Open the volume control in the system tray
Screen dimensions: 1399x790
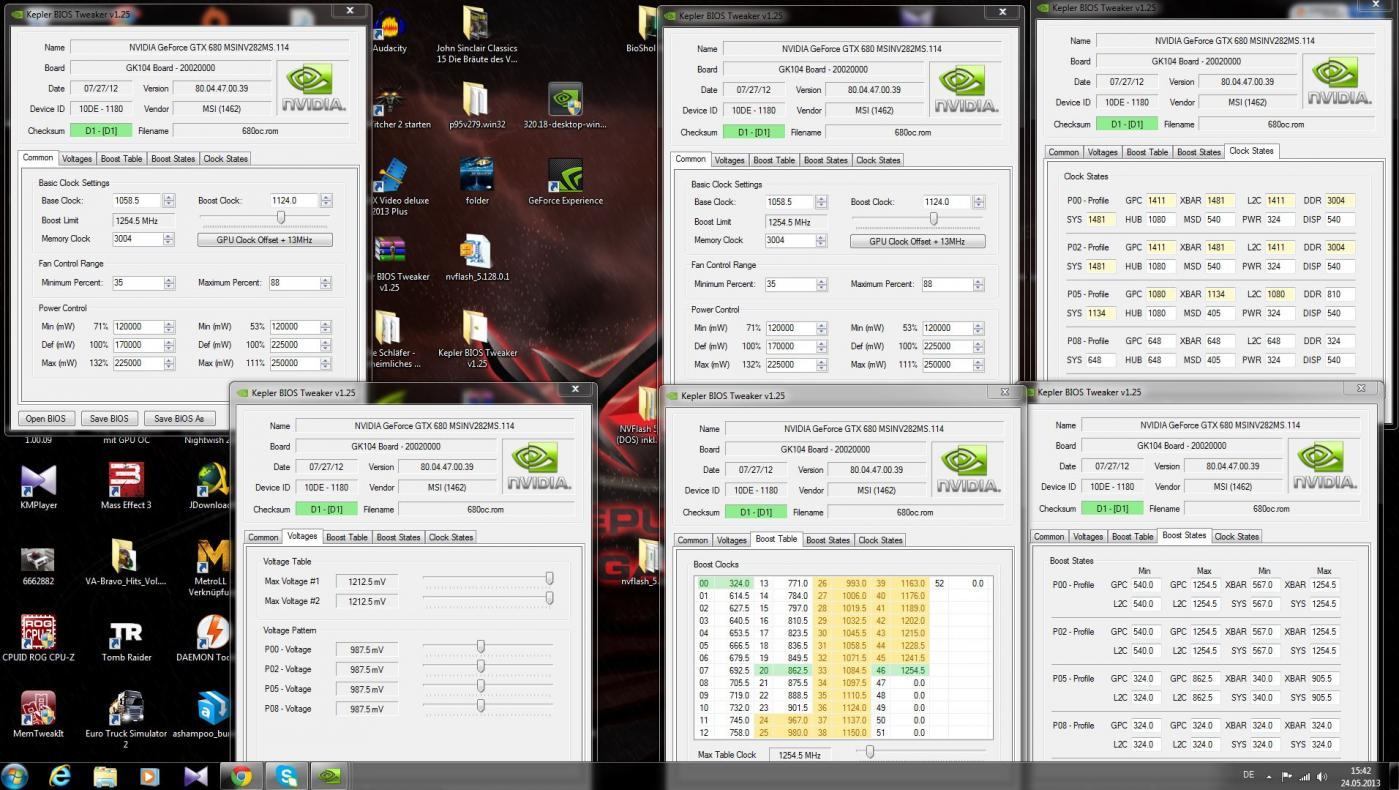pyautogui.click(x=1322, y=776)
